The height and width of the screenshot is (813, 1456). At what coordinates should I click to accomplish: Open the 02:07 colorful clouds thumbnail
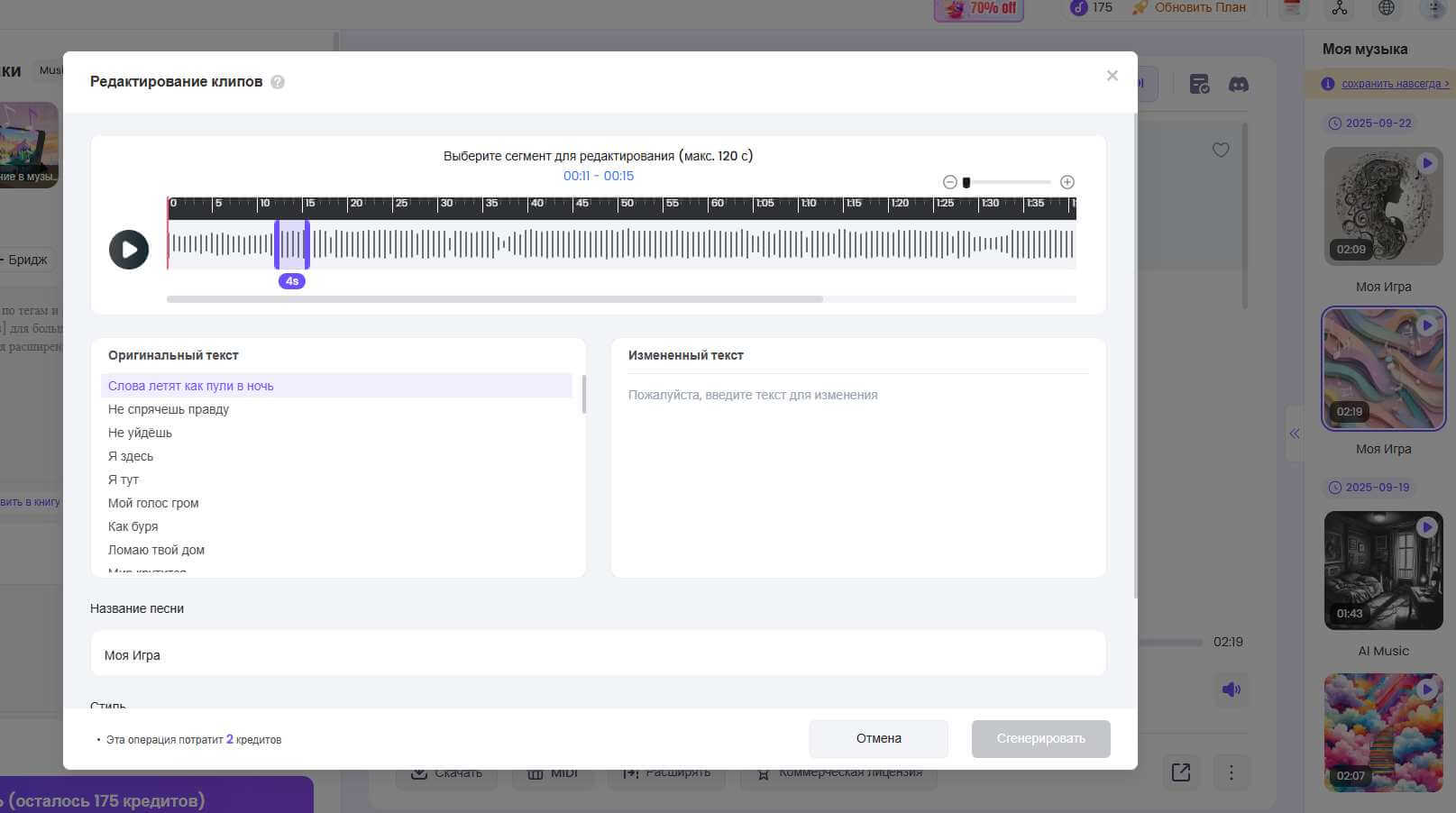(1383, 733)
